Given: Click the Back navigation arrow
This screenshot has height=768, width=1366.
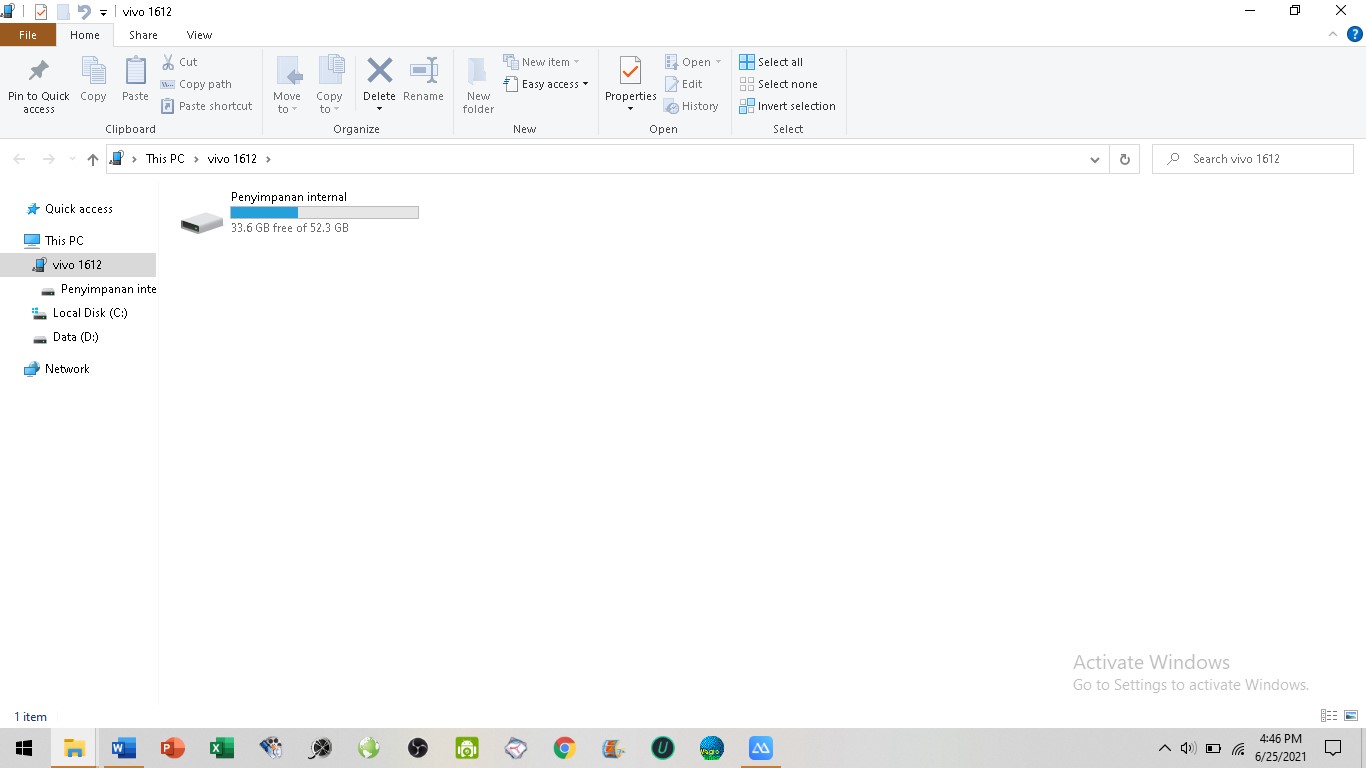Looking at the screenshot, I should 19,159.
